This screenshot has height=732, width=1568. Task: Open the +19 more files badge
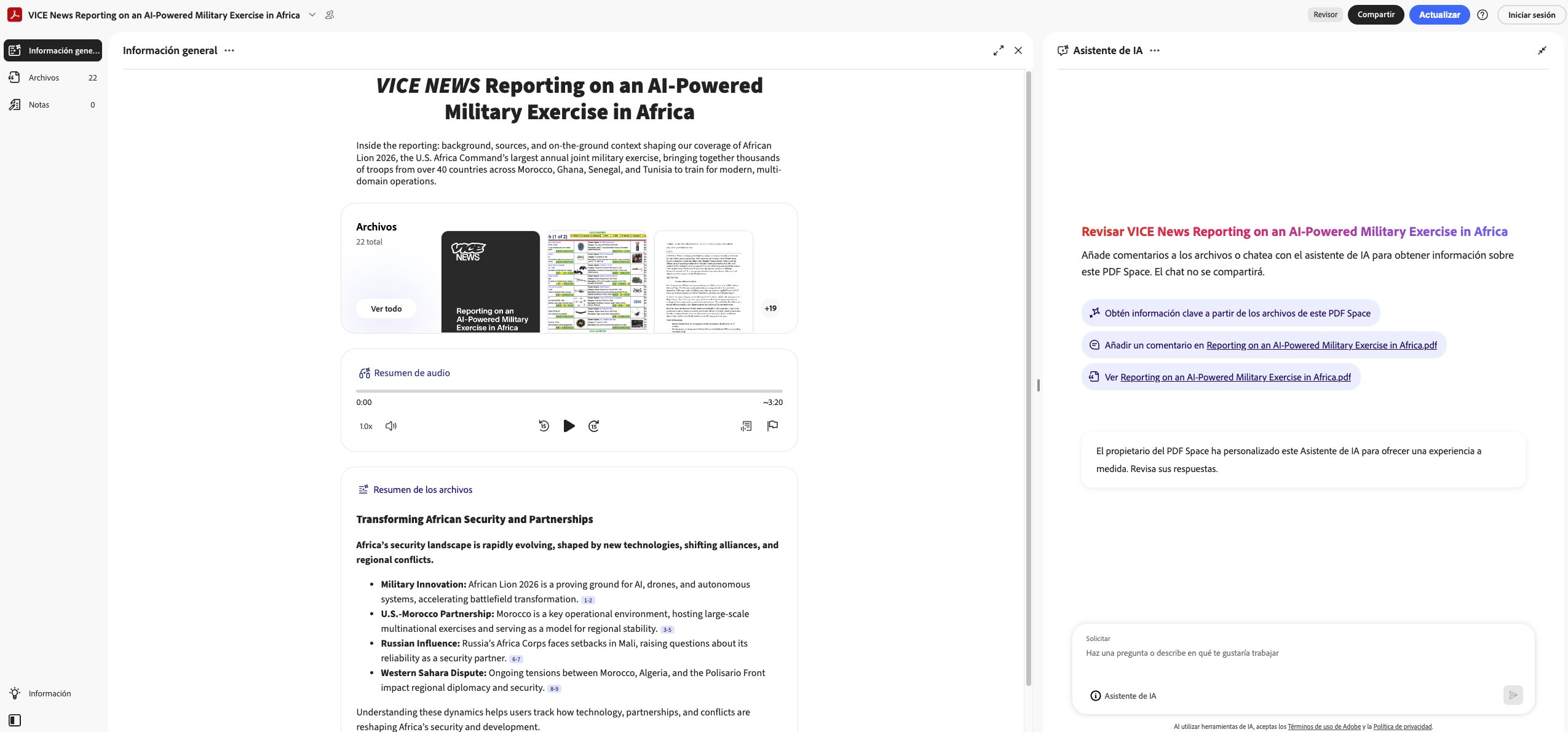click(x=770, y=309)
